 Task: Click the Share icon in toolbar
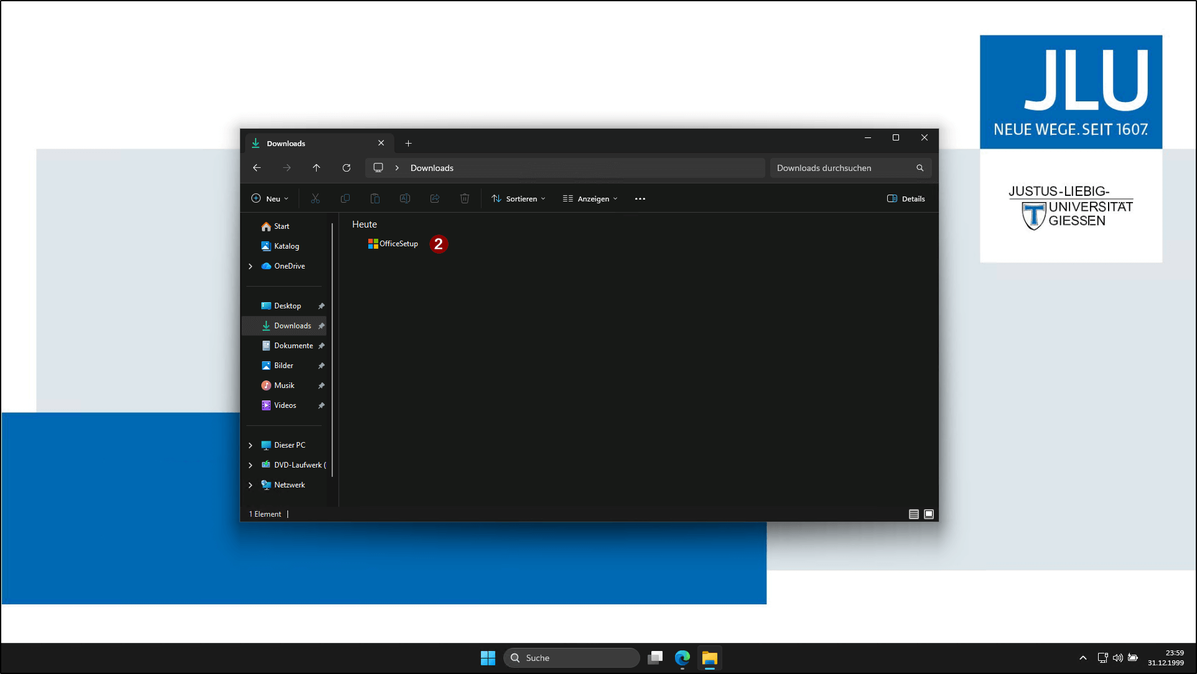coord(434,198)
